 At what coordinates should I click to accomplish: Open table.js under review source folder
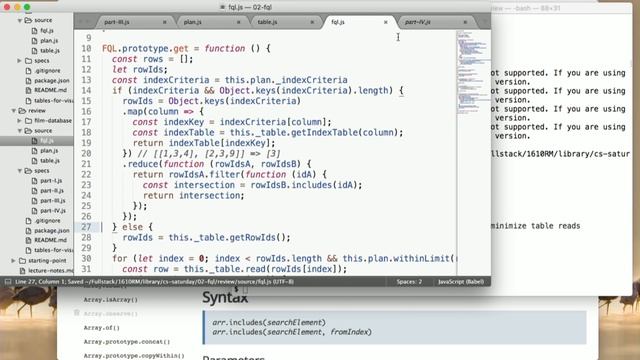coord(50,160)
